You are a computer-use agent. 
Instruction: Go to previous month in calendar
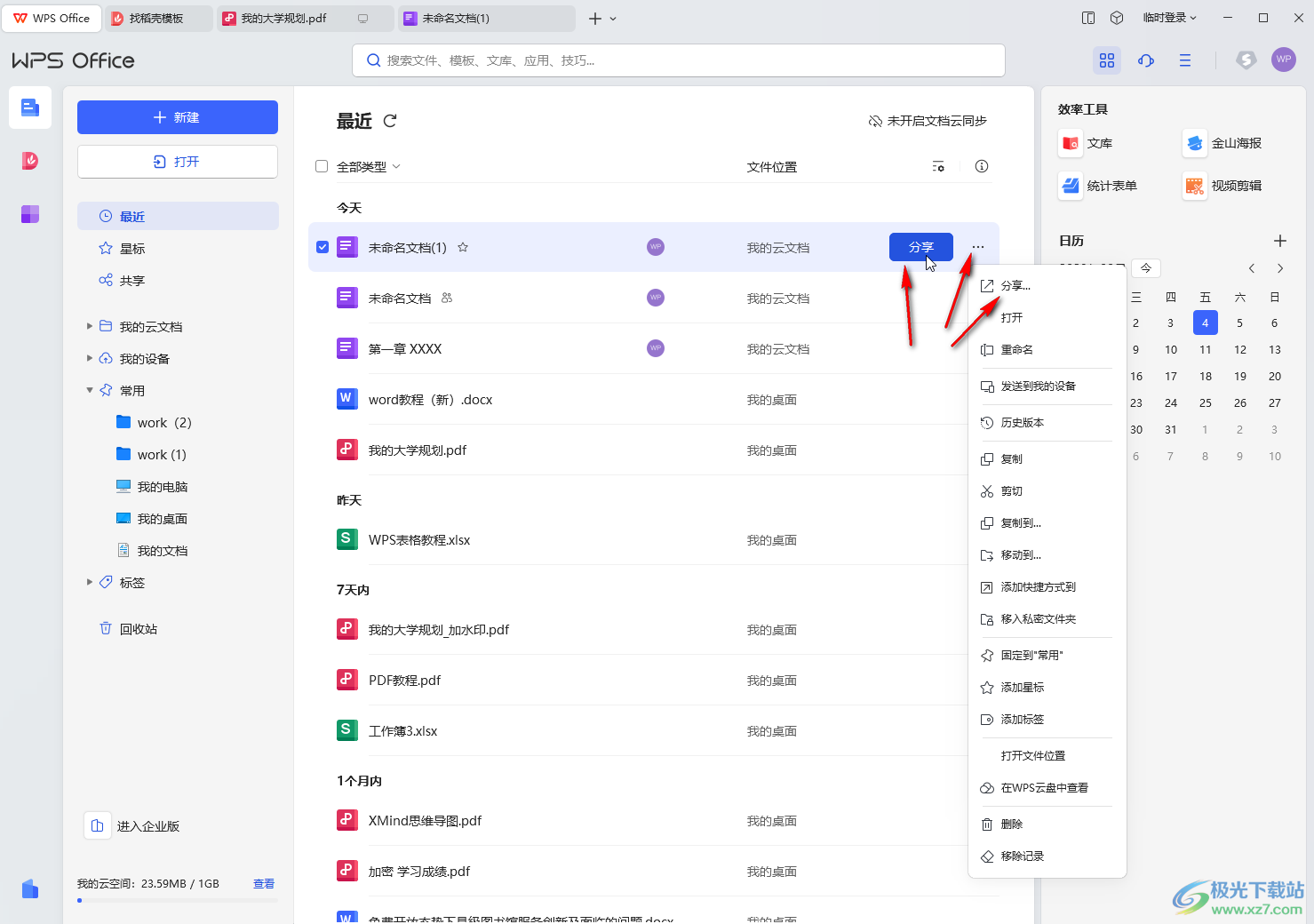pyautogui.click(x=1252, y=268)
